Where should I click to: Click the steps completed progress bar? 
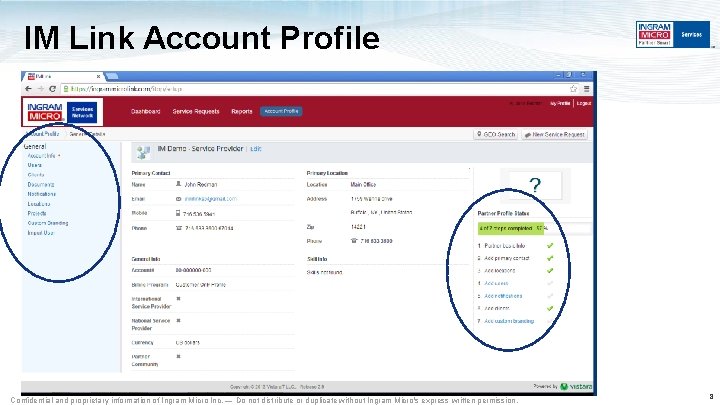click(x=534, y=228)
